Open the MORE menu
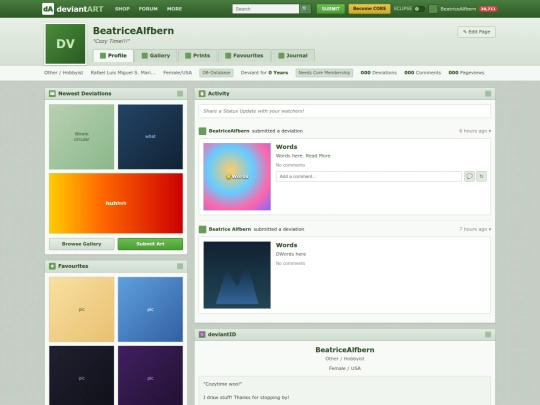The width and height of the screenshot is (540, 405). 174,9
